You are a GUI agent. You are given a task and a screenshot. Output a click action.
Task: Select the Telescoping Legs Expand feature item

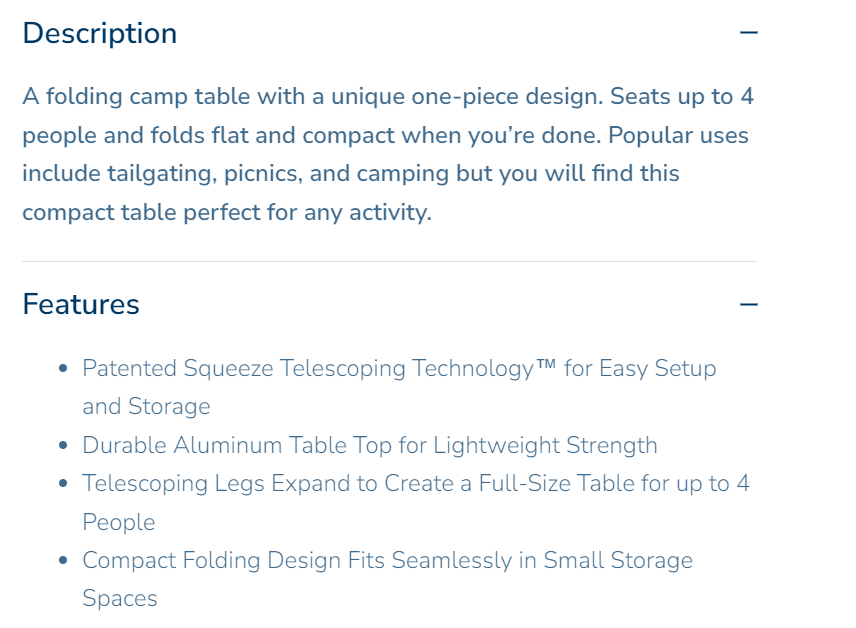415,502
